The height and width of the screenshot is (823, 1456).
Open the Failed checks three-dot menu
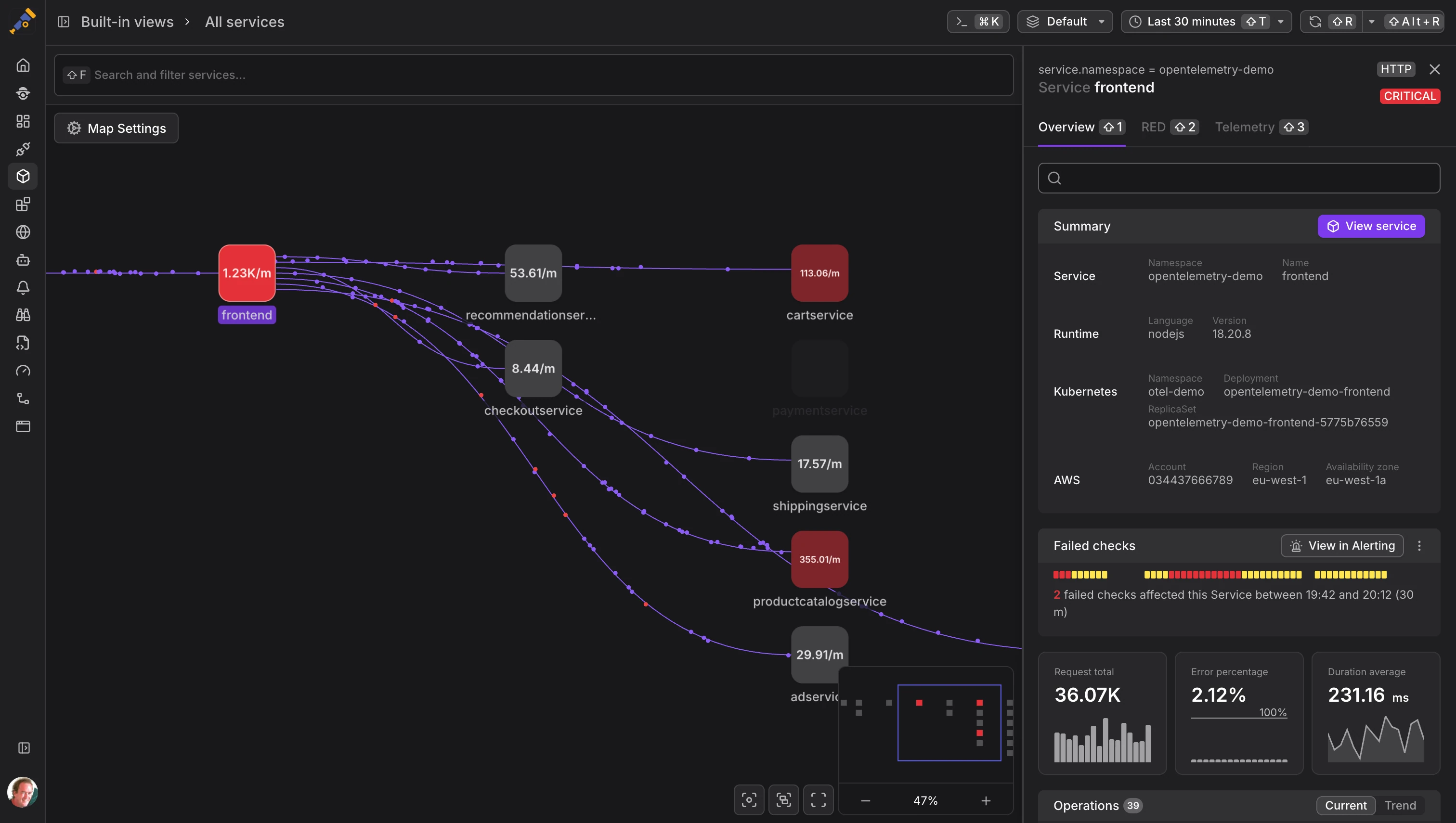click(1419, 545)
